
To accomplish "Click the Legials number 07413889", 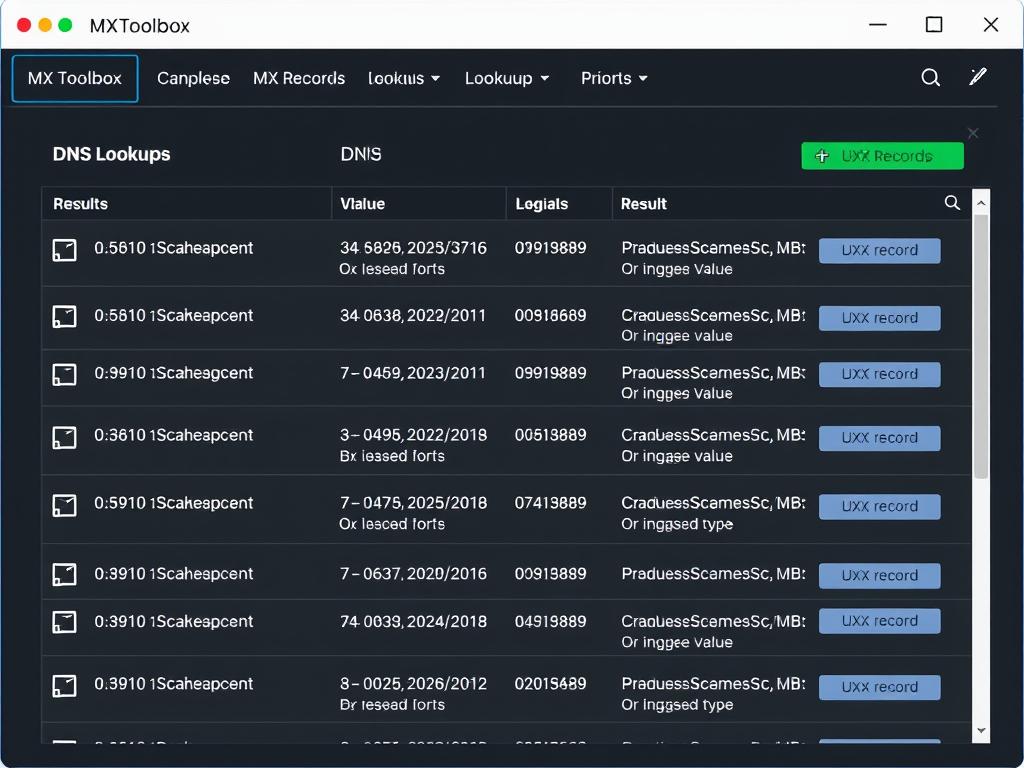I will pyautogui.click(x=551, y=503).
